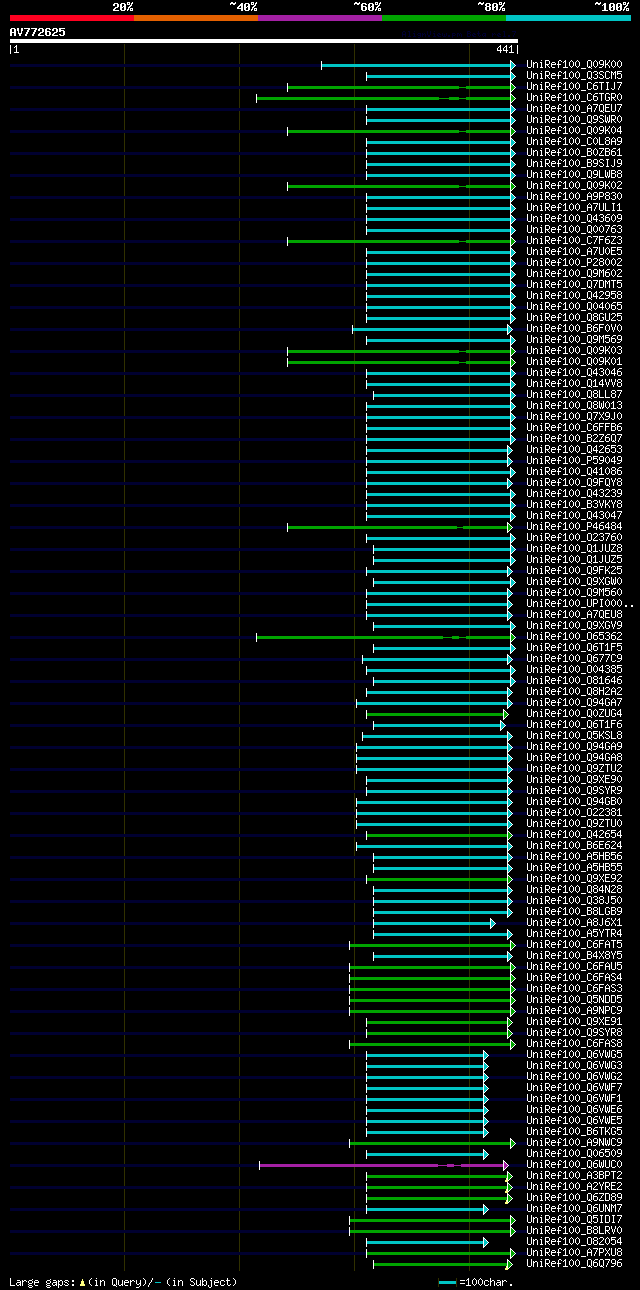640x1290 pixels.
Task: Open hit UniRef100_Q09K00
Action: [x=574, y=64]
